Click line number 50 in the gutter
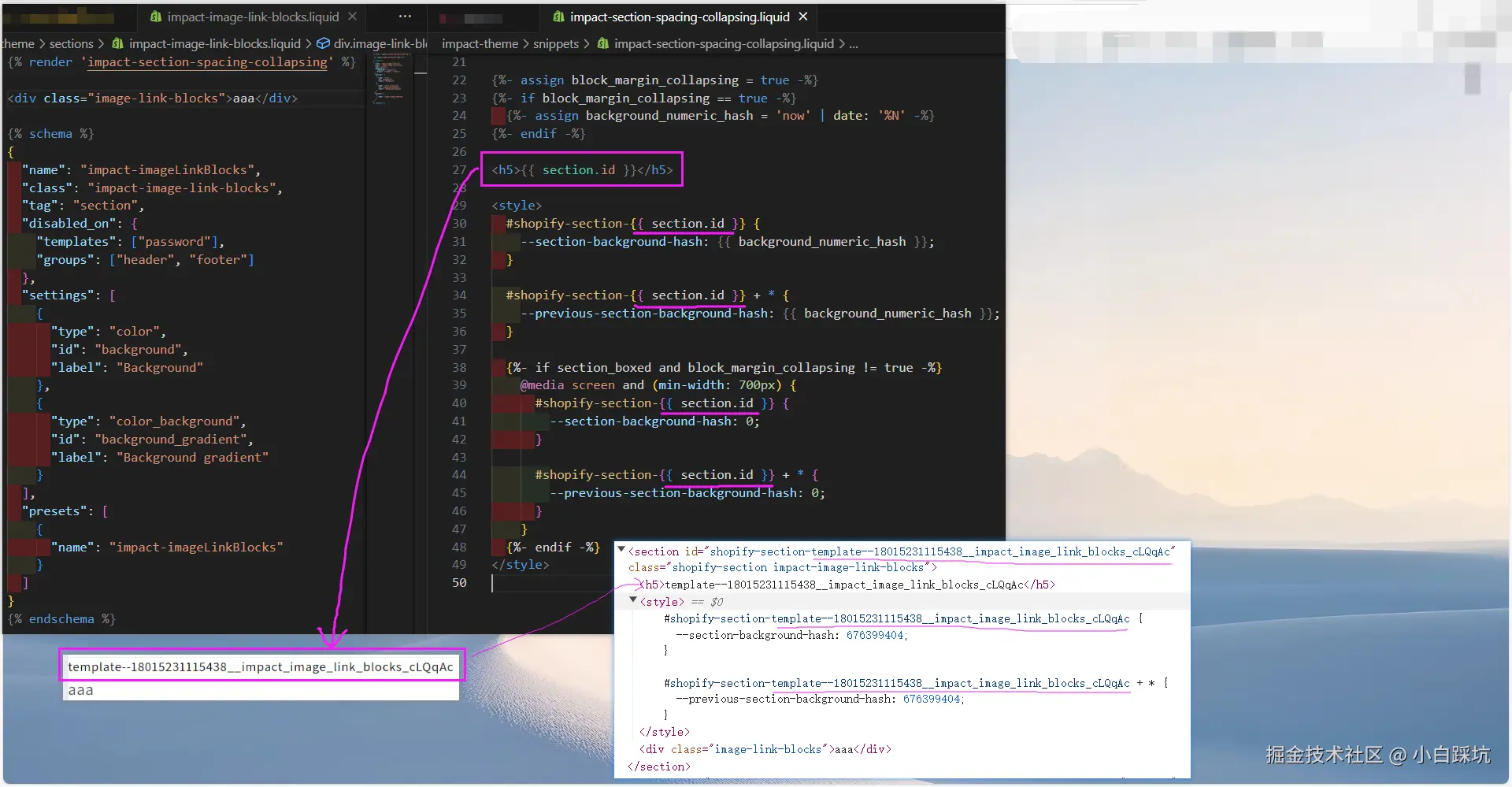The width and height of the screenshot is (1512, 787). pyautogui.click(x=459, y=583)
